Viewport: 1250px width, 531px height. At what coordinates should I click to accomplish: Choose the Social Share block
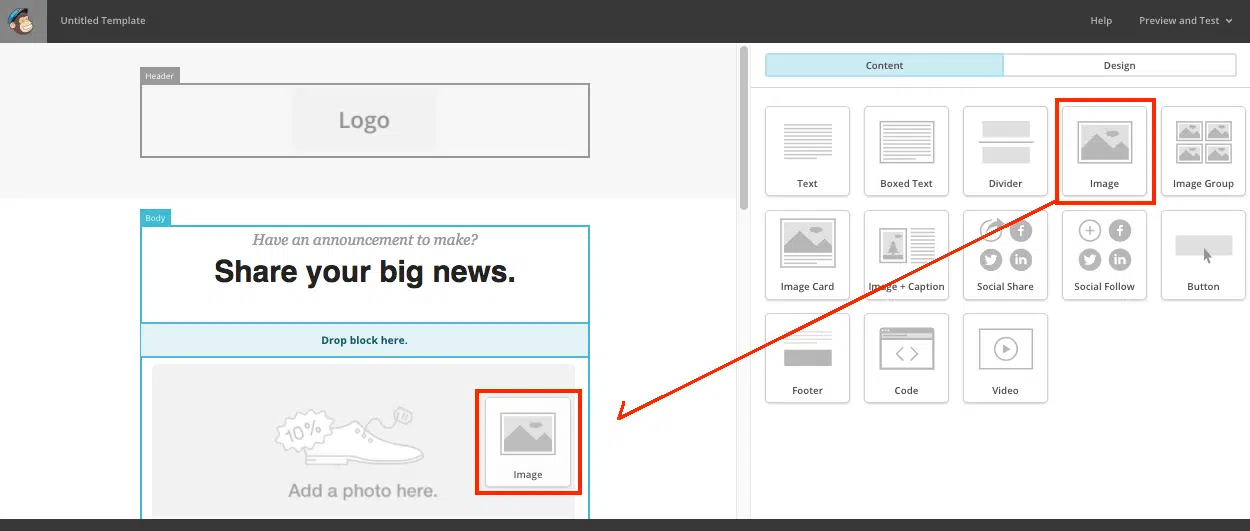tap(1005, 254)
